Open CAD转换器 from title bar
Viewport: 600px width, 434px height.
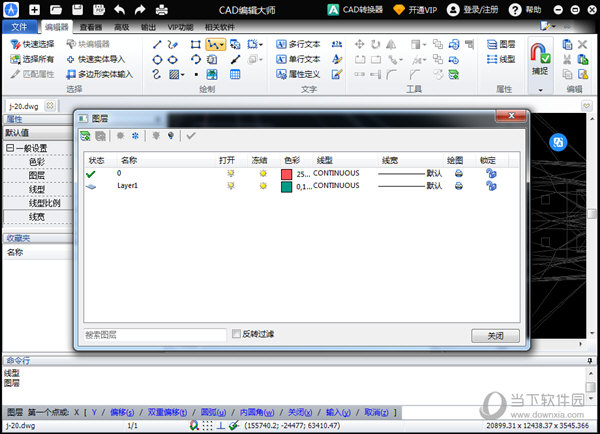click(x=355, y=10)
